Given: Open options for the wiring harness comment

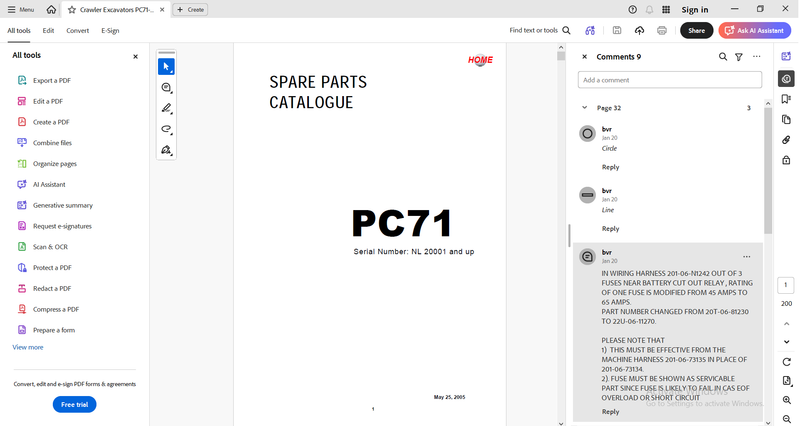Looking at the screenshot, I should [x=747, y=257].
